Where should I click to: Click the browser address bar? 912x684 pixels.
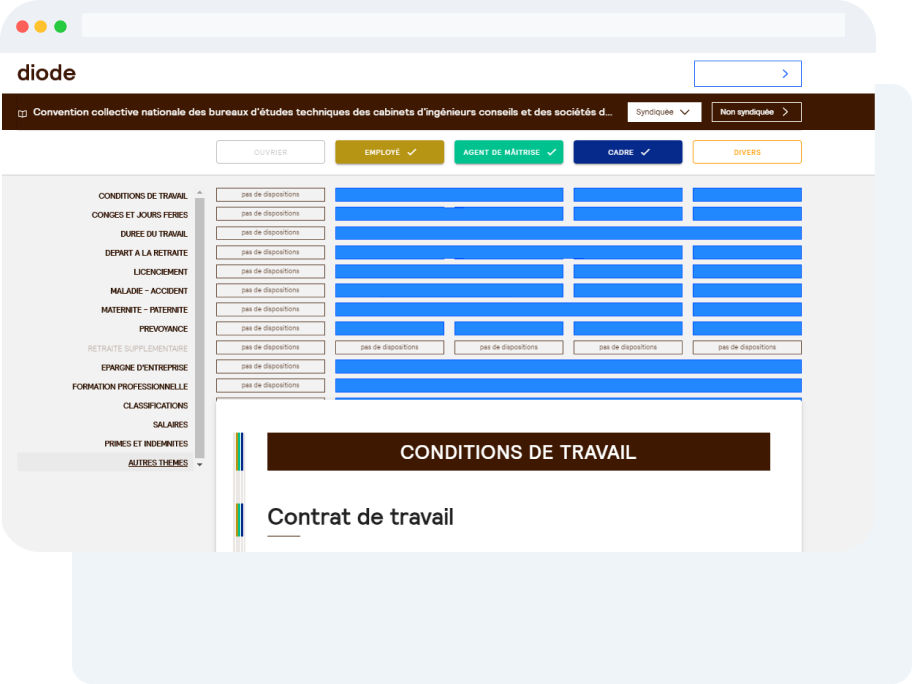(x=463, y=26)
